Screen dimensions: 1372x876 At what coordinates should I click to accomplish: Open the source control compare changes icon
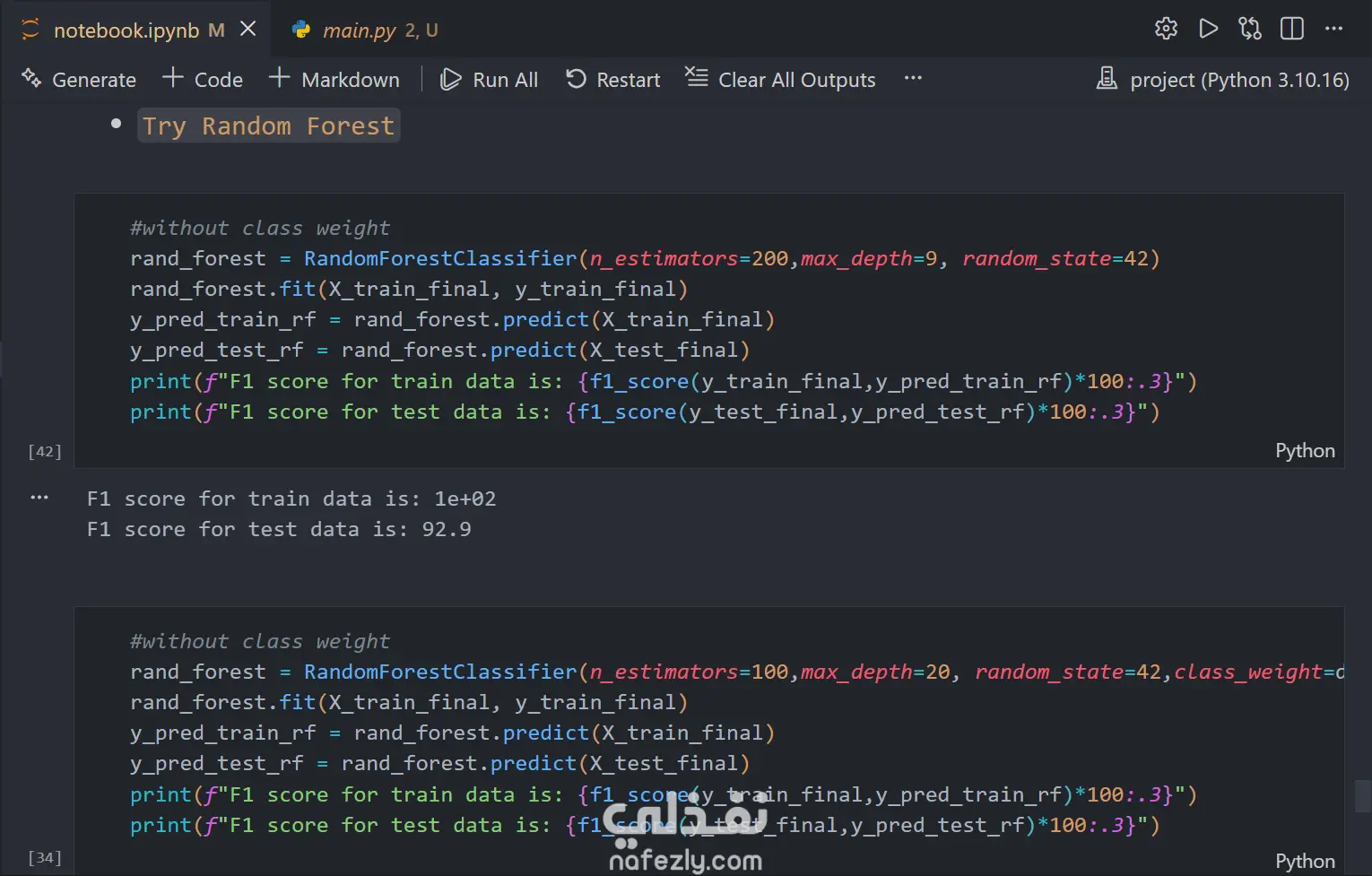coord(1250,29)
